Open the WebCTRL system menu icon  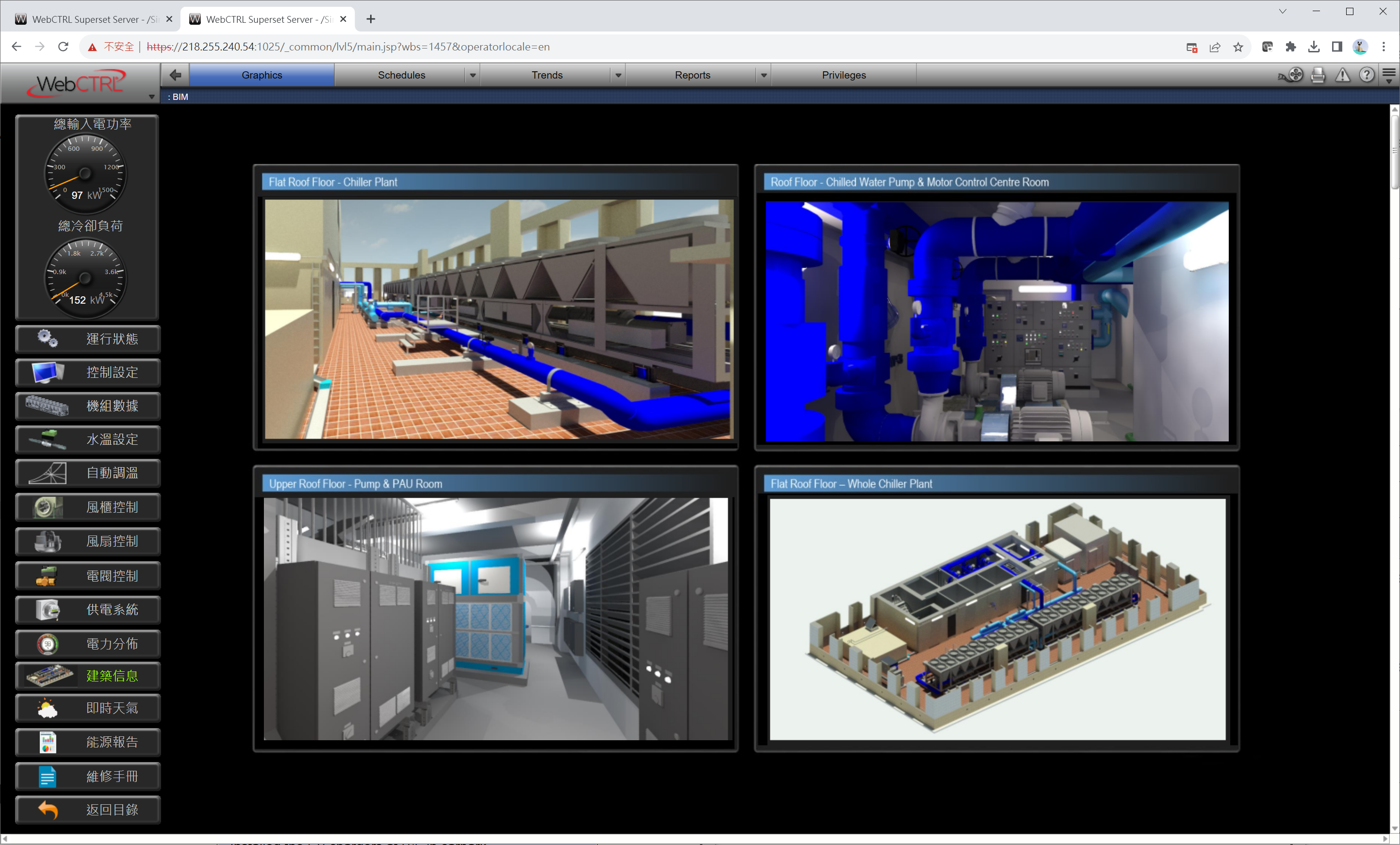point(1389,75)
